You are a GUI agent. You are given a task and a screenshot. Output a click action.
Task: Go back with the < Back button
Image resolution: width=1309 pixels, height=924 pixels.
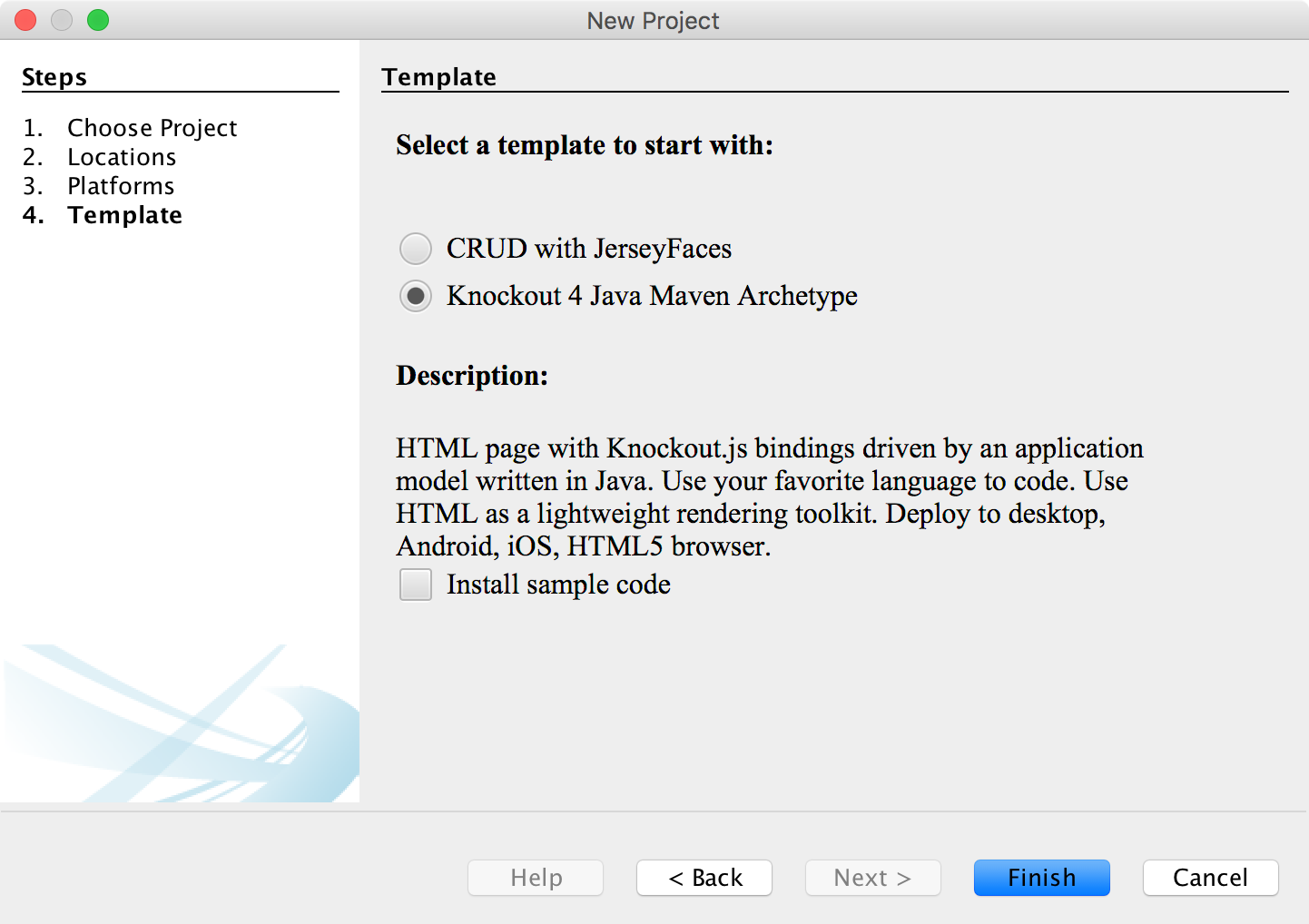point(704,878)
